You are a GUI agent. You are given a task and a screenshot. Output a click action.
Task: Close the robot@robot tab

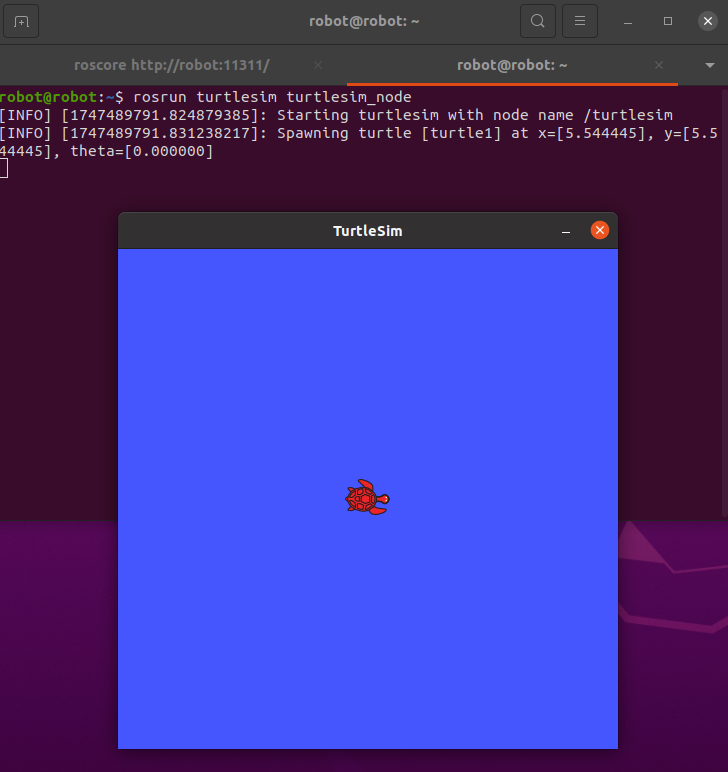(x=660, y=65)
